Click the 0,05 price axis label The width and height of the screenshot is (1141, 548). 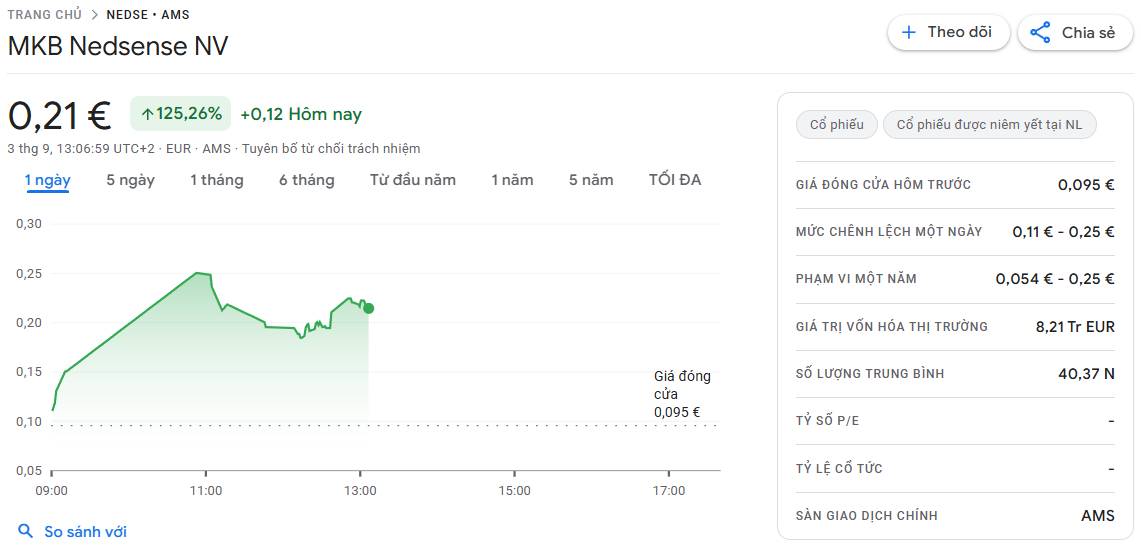click(29, 472)
